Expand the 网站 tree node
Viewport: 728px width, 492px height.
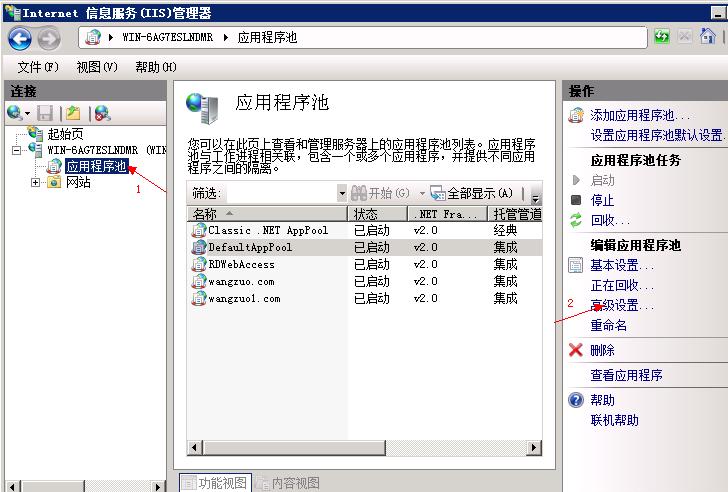coord(36,182)
